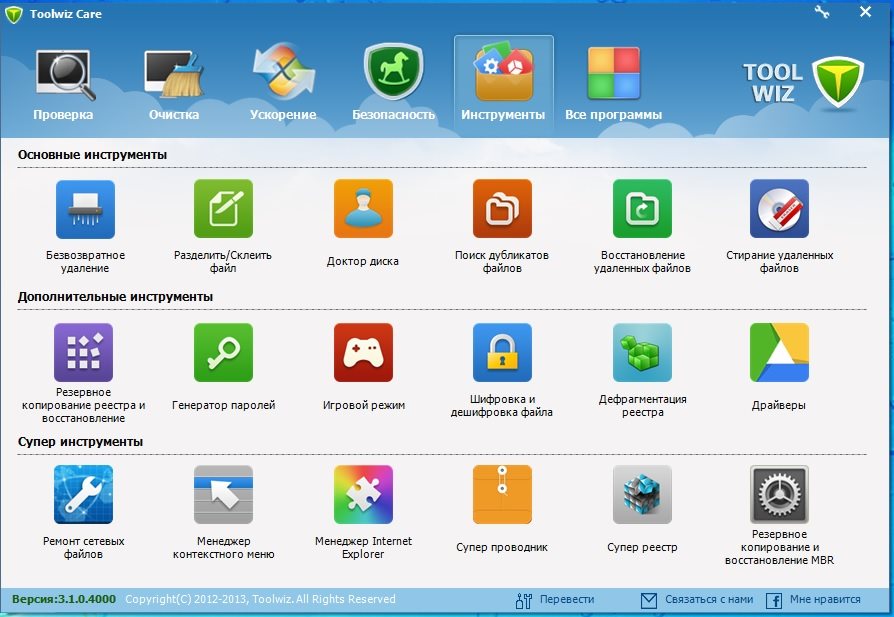The width and height of the screenshot is (894, 617).
Task: Open Супер реестр tool
Action: point(642,494)
